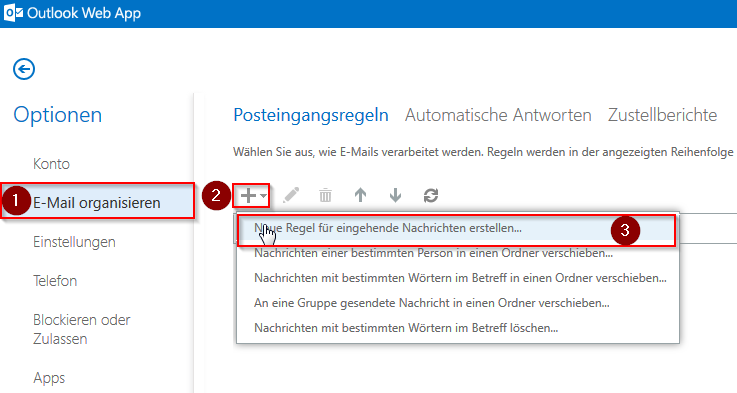The image size is (737, 393).
Task: Open Konto in options sidebar
Action: pos(51,164)
